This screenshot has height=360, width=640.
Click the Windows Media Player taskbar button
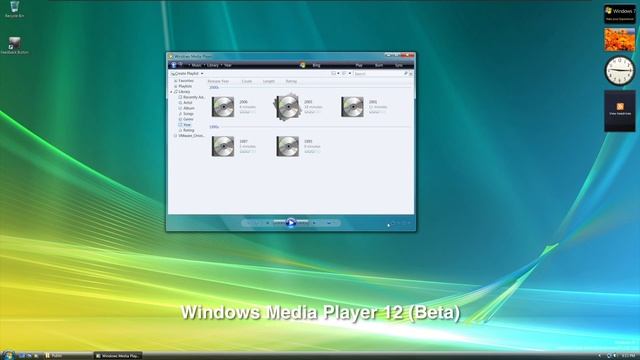coord(118,356)
